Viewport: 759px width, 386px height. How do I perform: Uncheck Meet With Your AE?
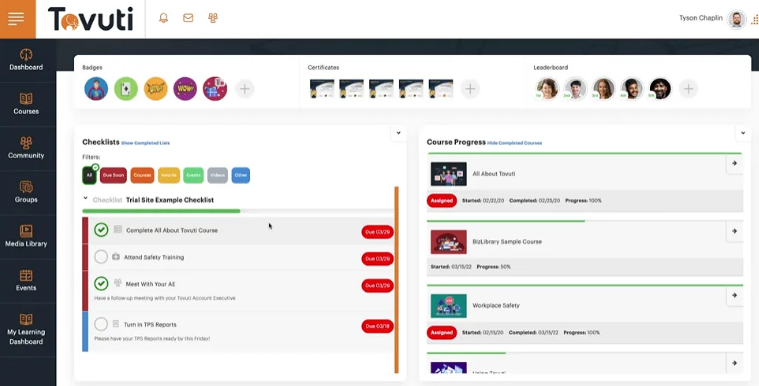pos(101,283)
